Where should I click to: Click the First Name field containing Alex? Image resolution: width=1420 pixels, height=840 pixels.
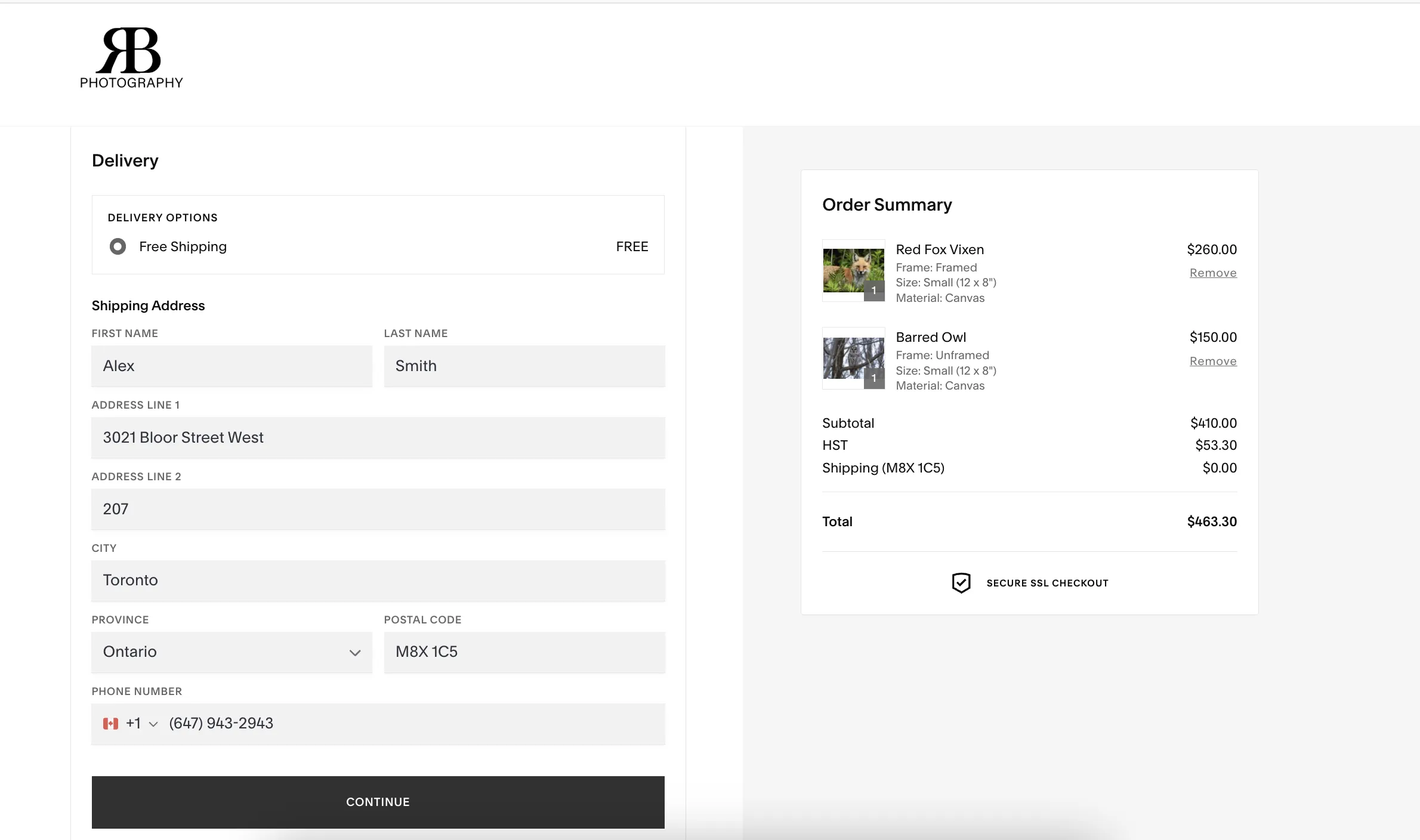click(231, 366)
